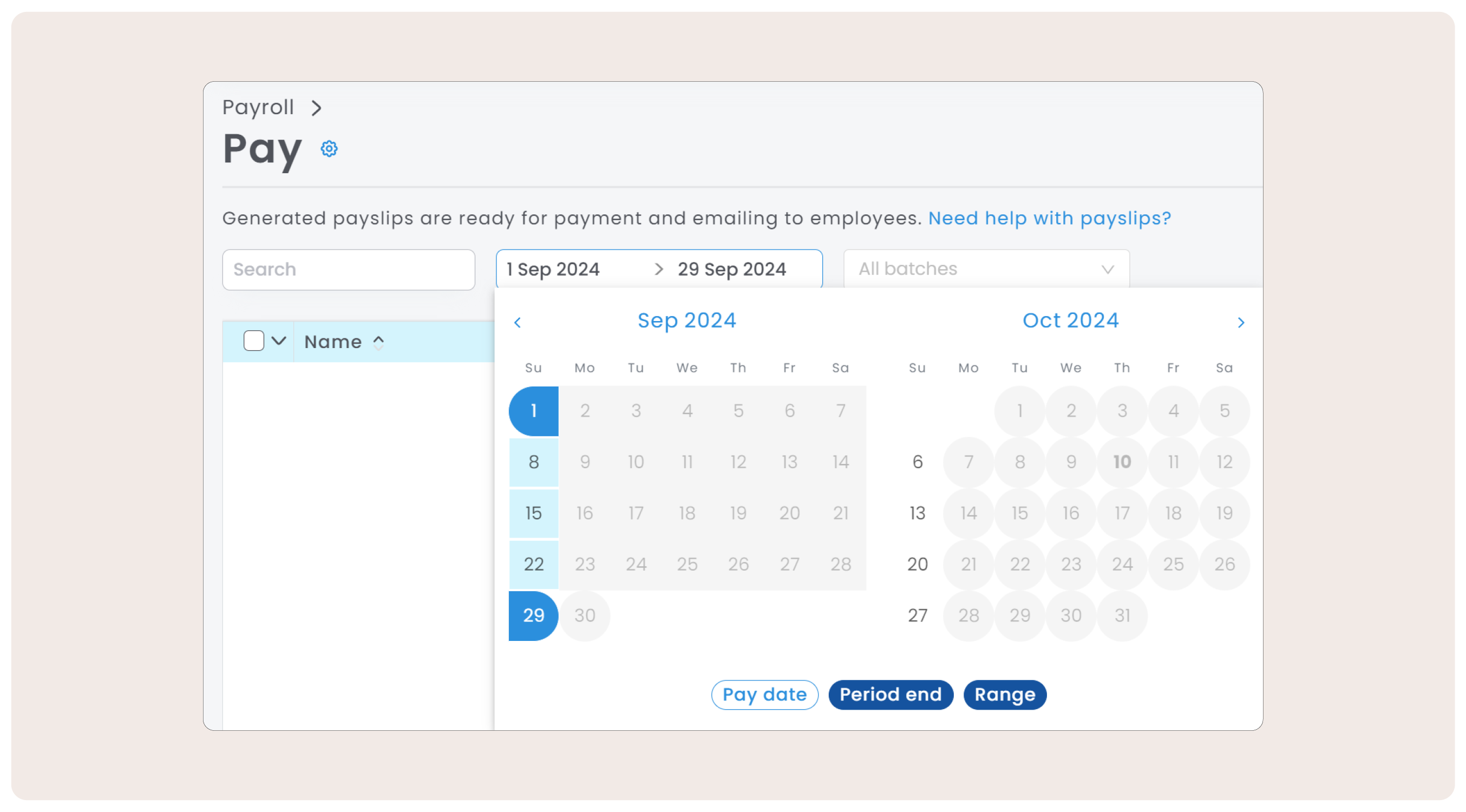This screenshot has width=1466, height=812.
Task: Open Oct 2024 month picker header
Action: (1070, 320)
